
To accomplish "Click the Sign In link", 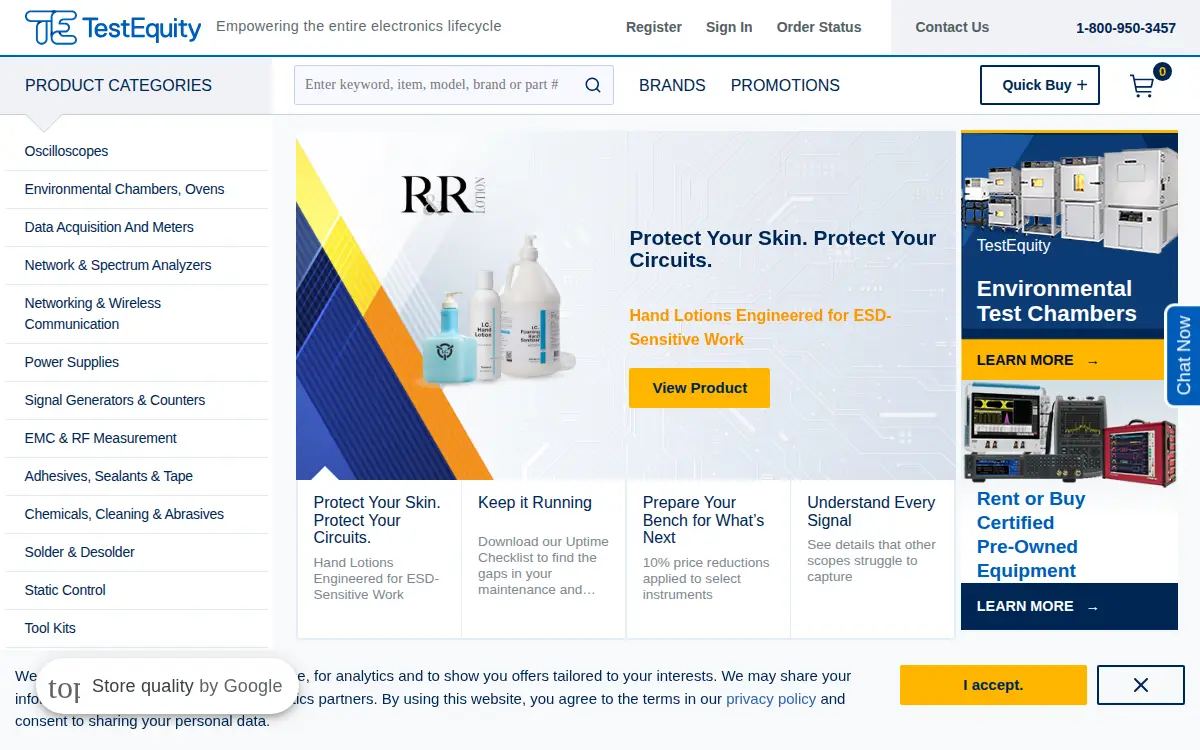I will pos(729,27).
